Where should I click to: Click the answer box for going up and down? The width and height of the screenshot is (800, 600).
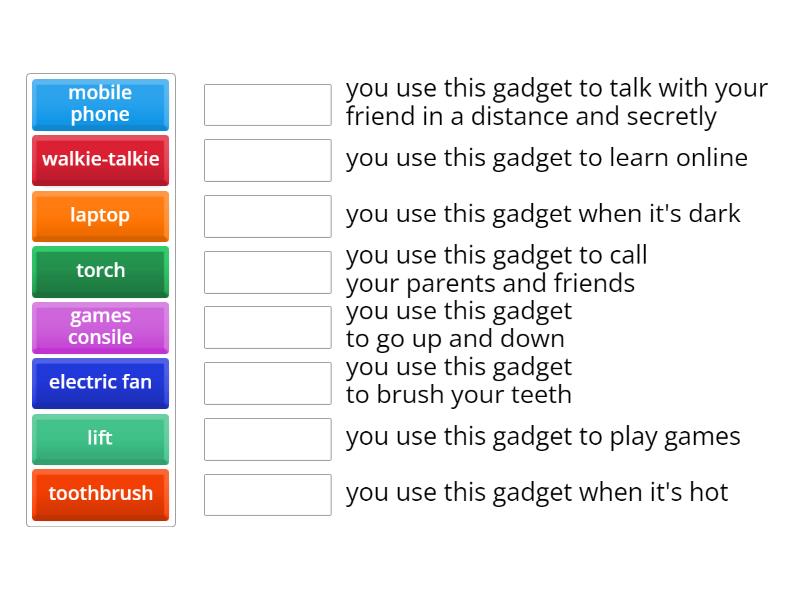(x=267, y=326)
